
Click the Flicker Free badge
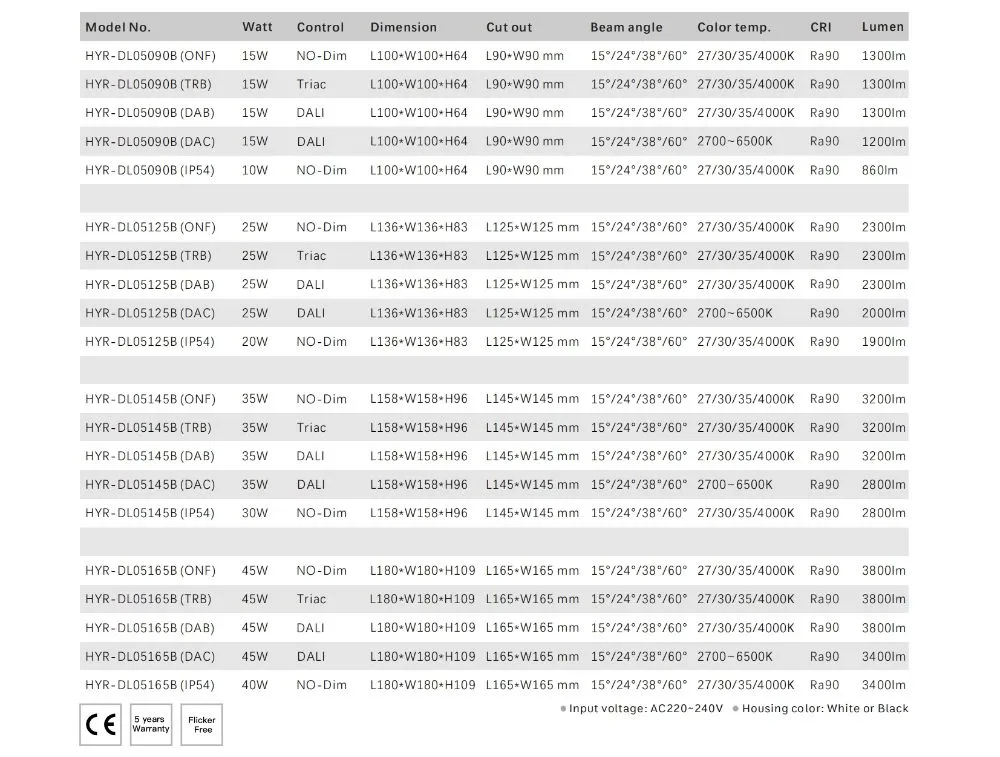click(x=203, y=724)
